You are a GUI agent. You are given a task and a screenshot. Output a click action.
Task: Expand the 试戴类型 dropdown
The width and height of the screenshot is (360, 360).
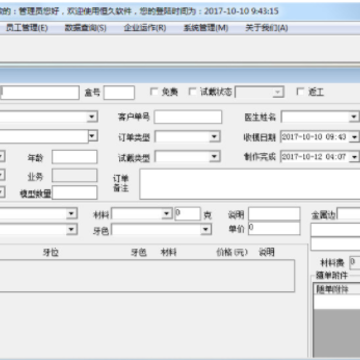click(214, 157)
